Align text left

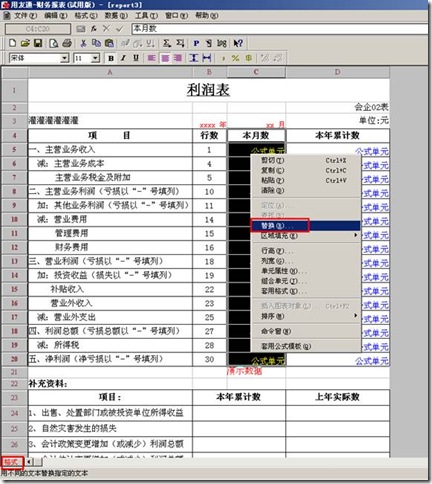151,58
